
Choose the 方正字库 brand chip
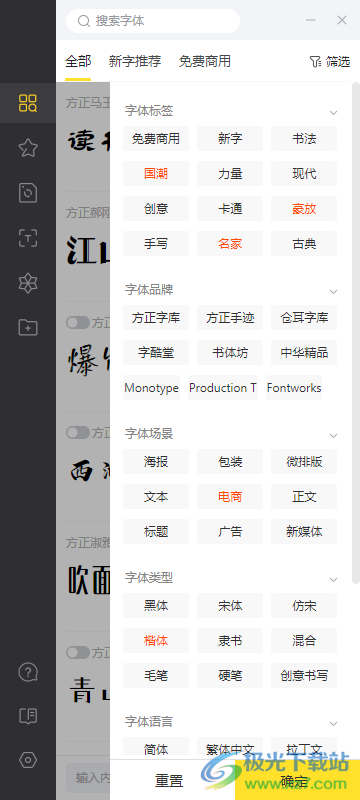pos(156,318)
